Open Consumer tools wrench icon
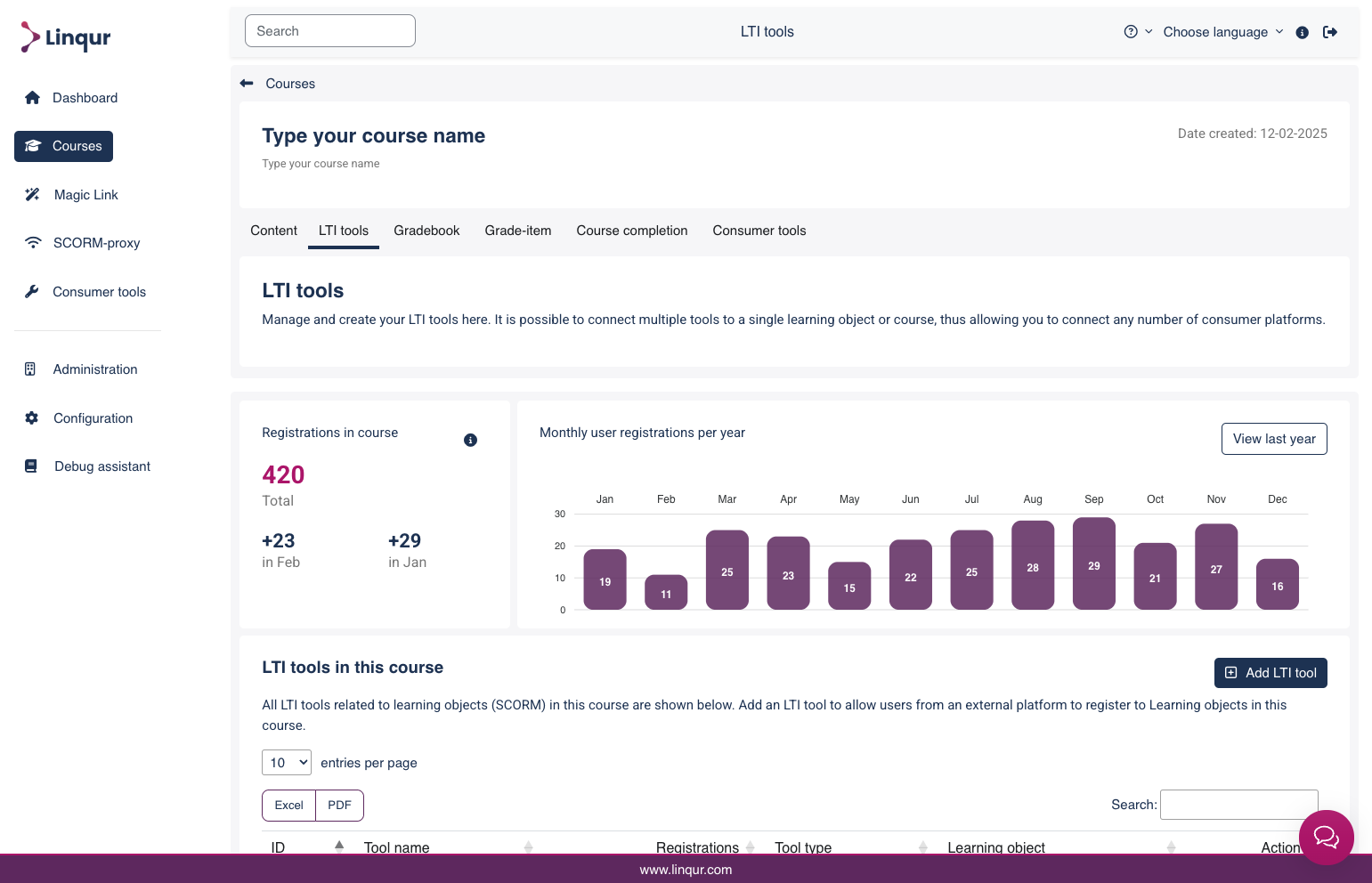 32,292
